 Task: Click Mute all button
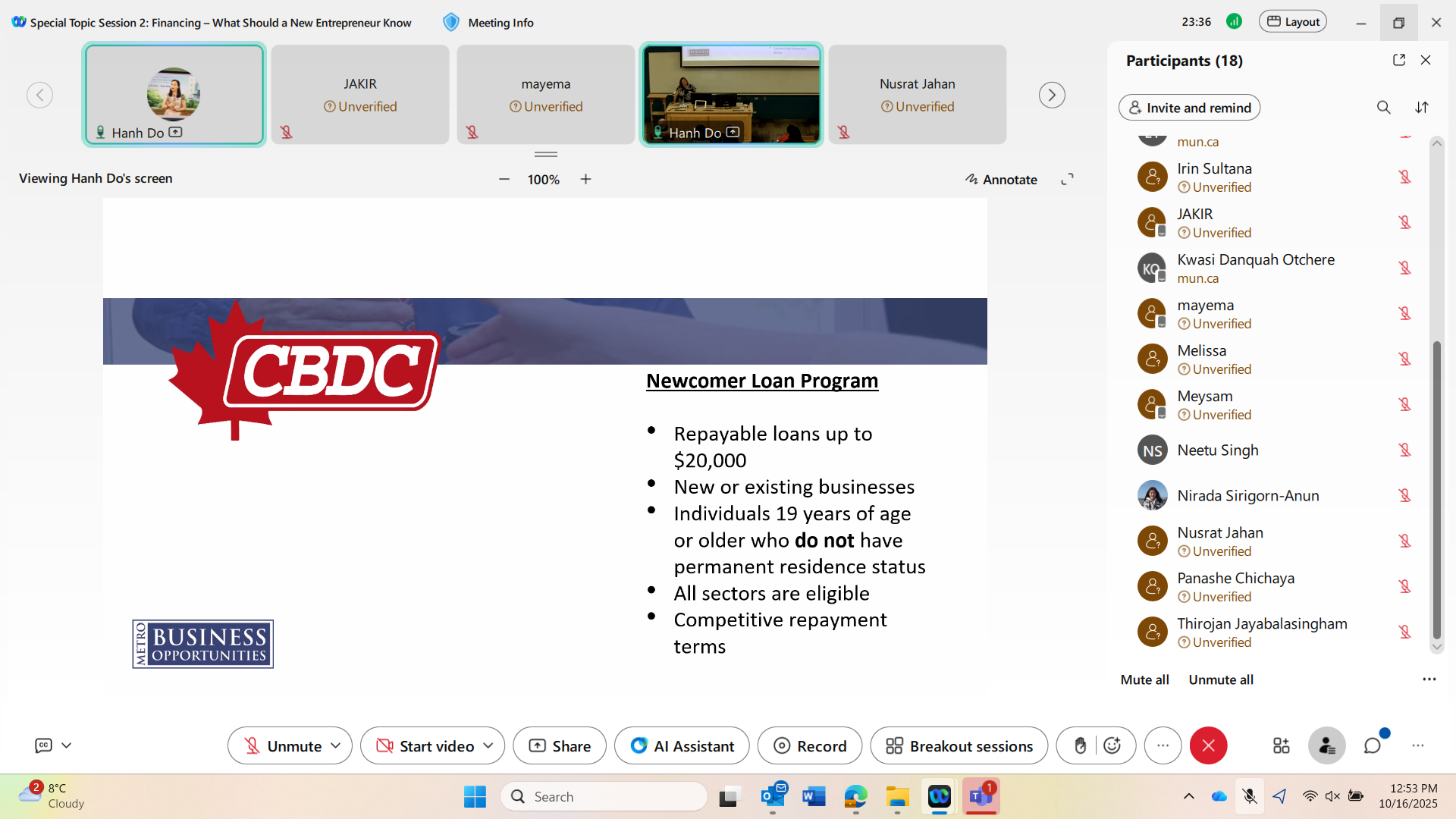(x=1144, y=680)
